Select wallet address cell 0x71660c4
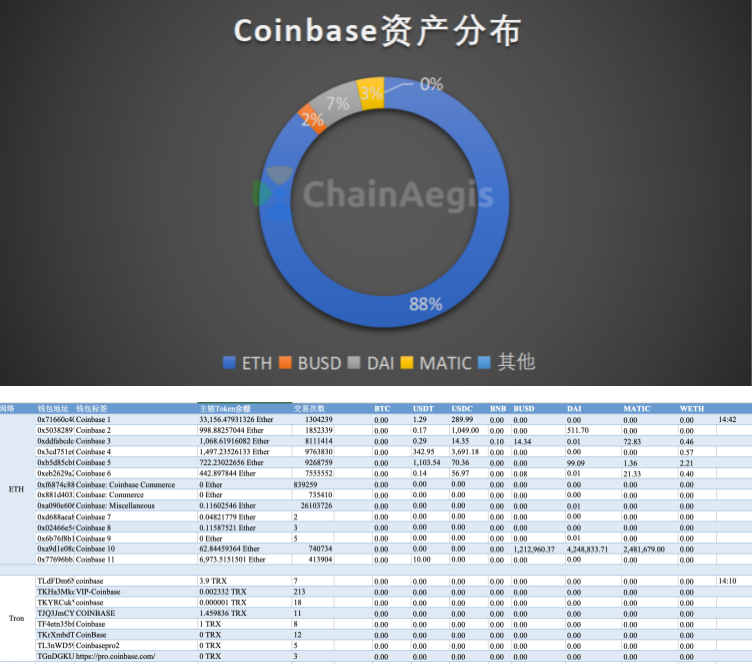 (55, 419)
